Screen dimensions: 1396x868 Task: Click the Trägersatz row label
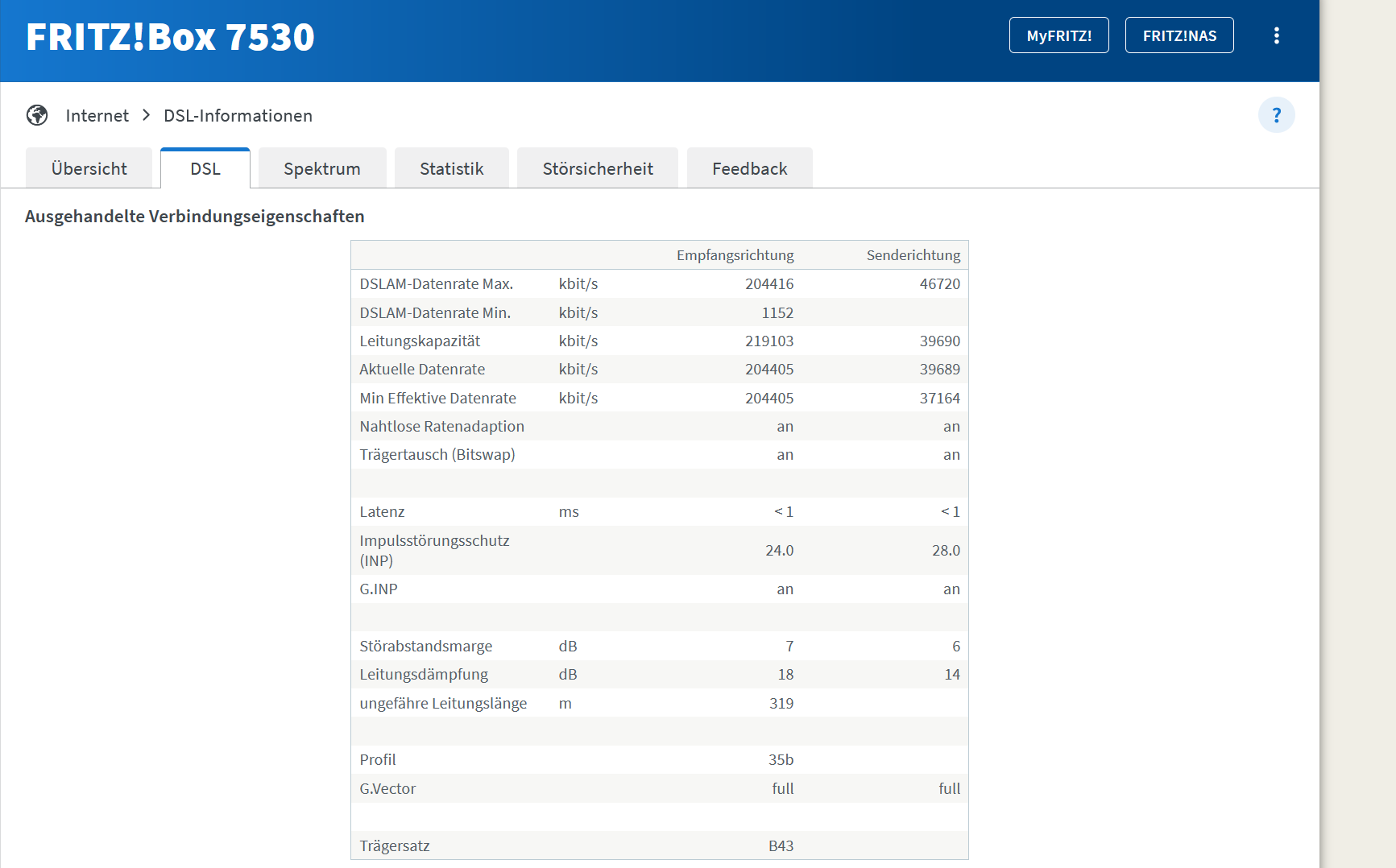[x=395, y=845]
